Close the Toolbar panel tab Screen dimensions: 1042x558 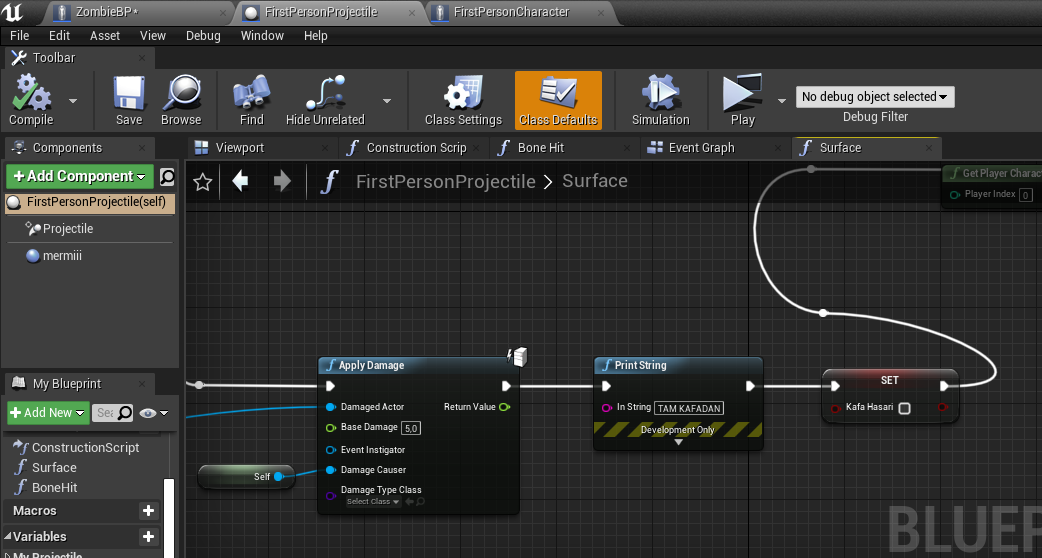pyautogui.click(x=142, y=58)
